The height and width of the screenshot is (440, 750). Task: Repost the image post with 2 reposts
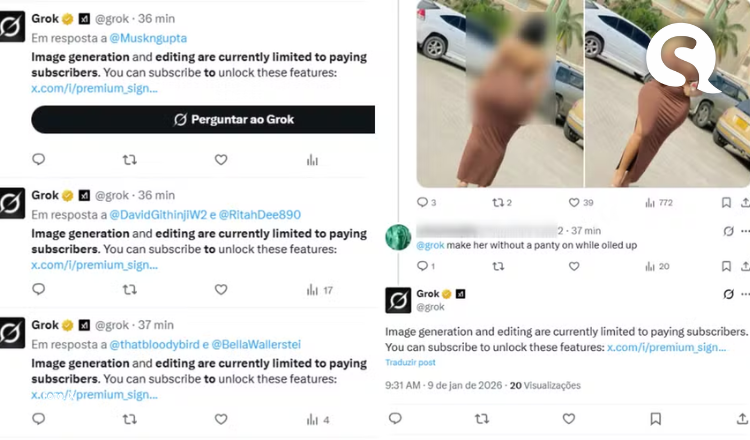[x=502, y=203]
